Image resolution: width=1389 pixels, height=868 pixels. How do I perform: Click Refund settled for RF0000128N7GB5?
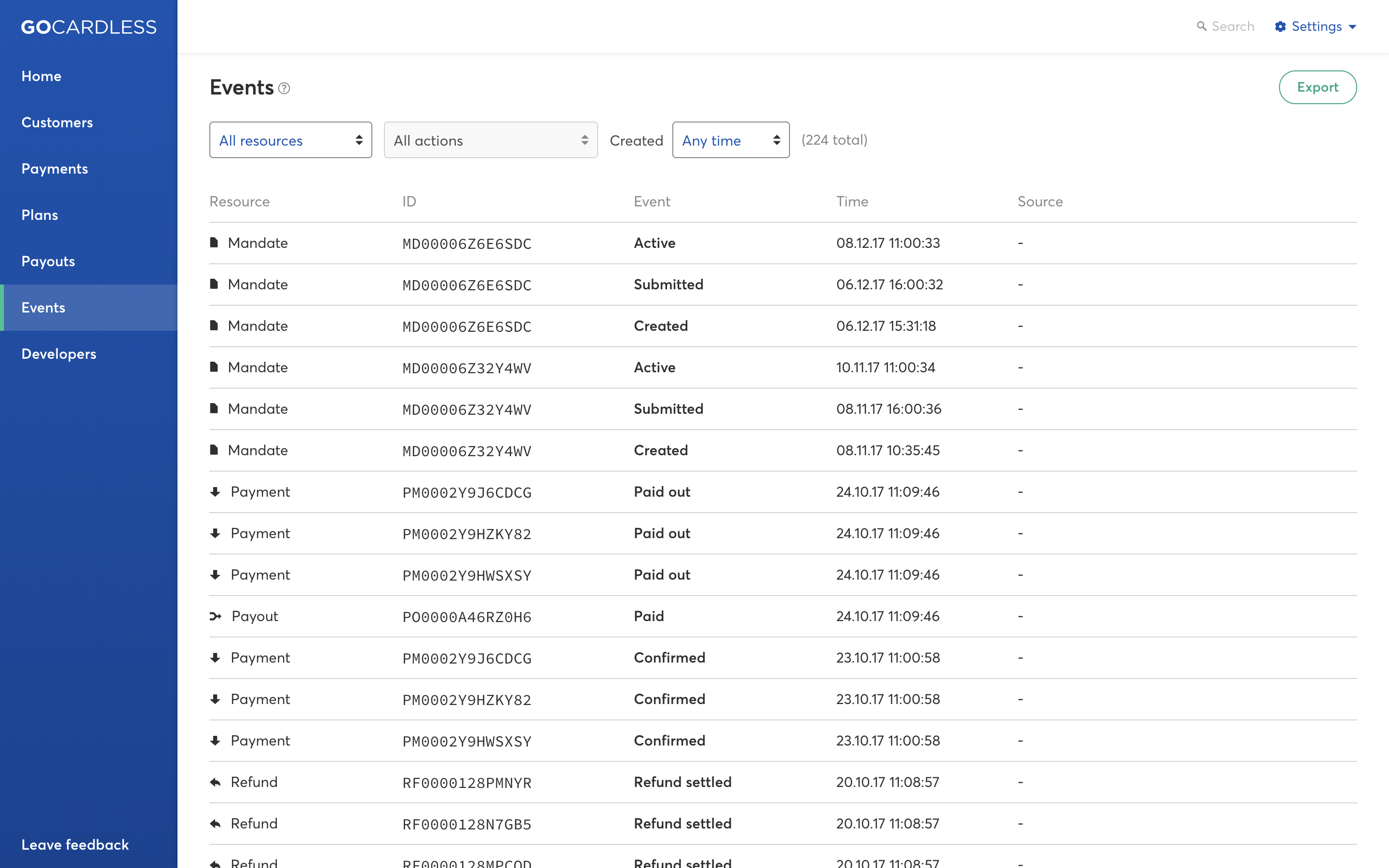click(x=682, y=823)
